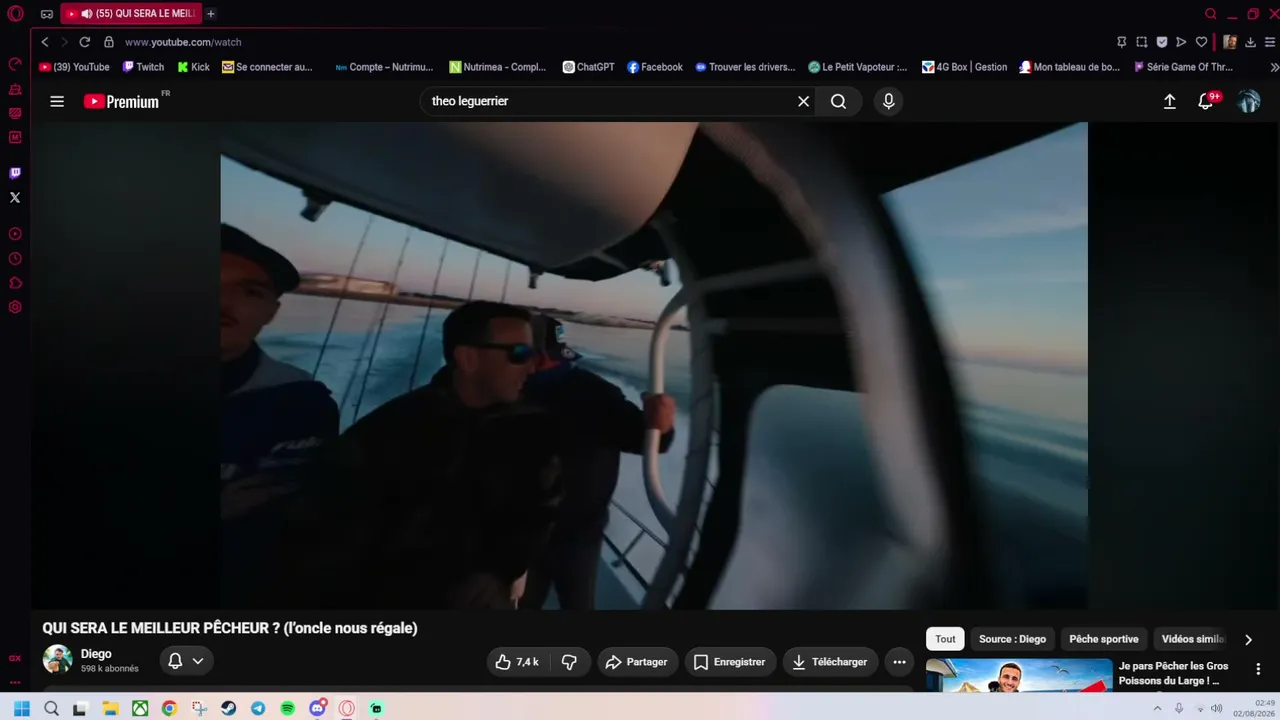This screenshot has height=720, width=1280.
Task: Open more actions three-dot menu beside Télécharger
Action: click(x=899, y=662)
